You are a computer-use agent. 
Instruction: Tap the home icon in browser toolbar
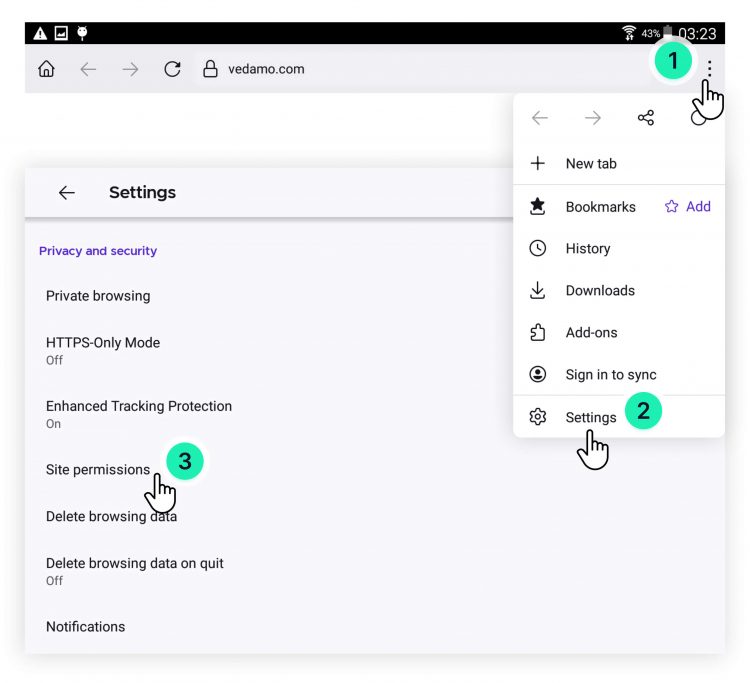click(x=46, y=69)
